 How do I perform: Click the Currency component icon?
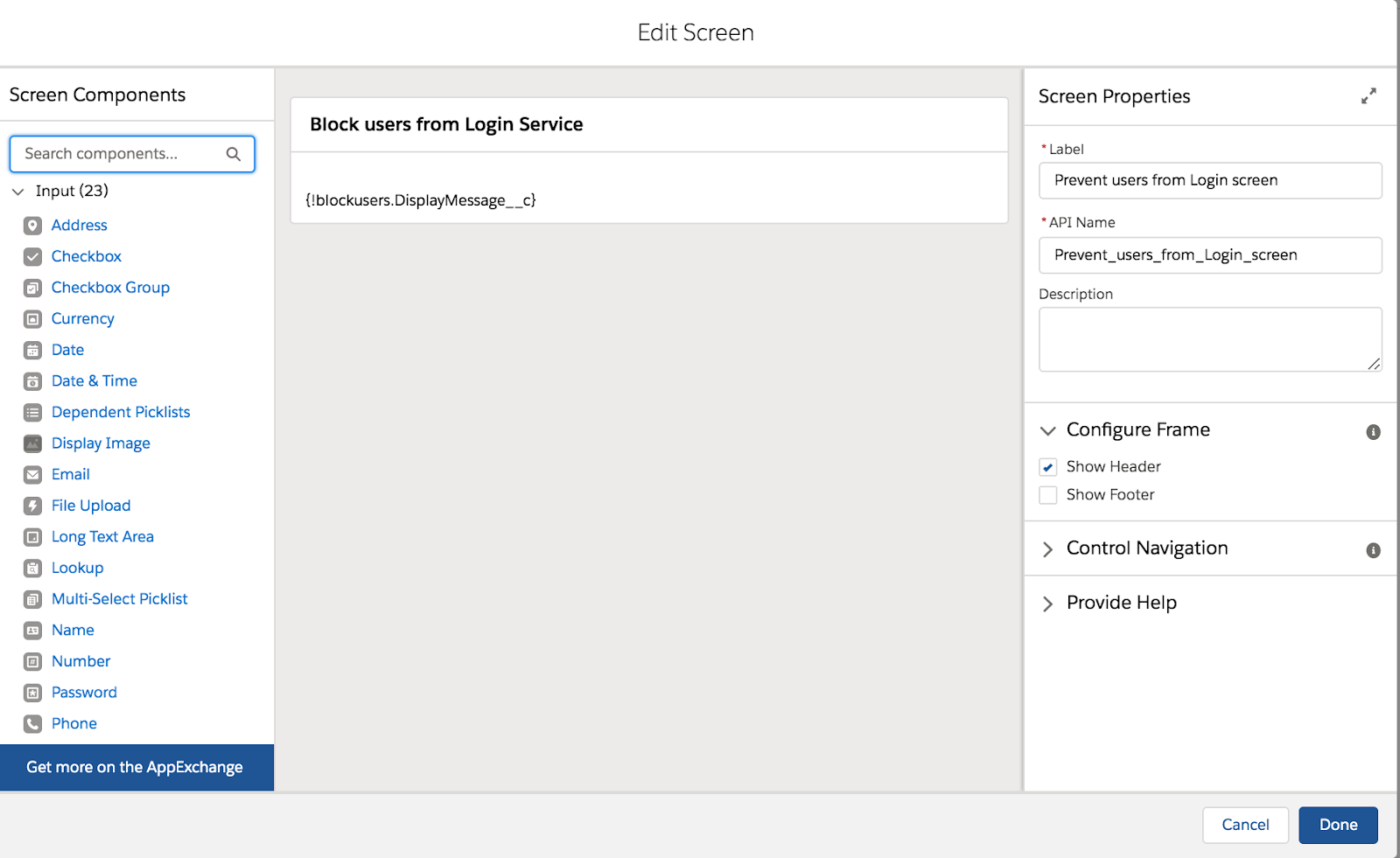[32, 319]
